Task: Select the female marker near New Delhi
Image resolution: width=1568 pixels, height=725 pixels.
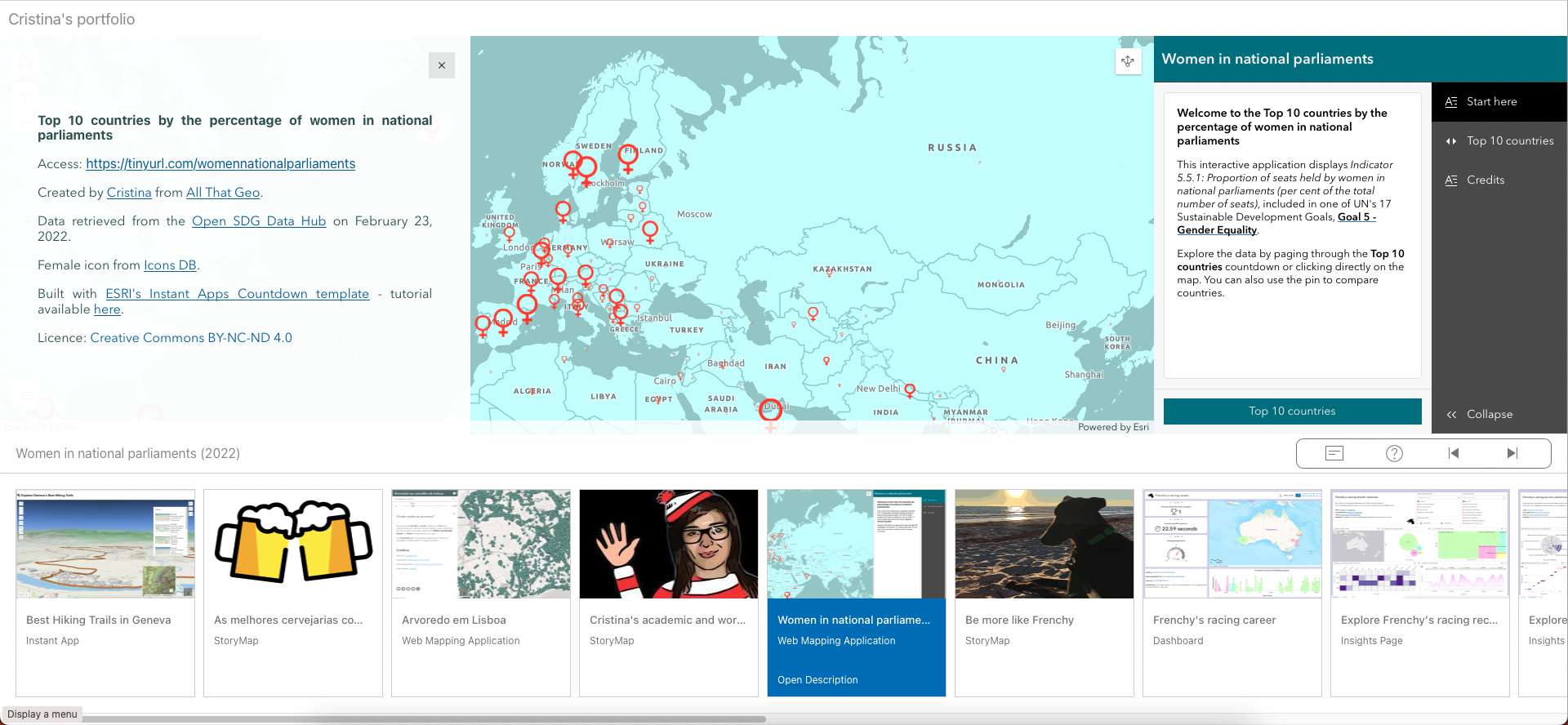Action: [910, 390]
